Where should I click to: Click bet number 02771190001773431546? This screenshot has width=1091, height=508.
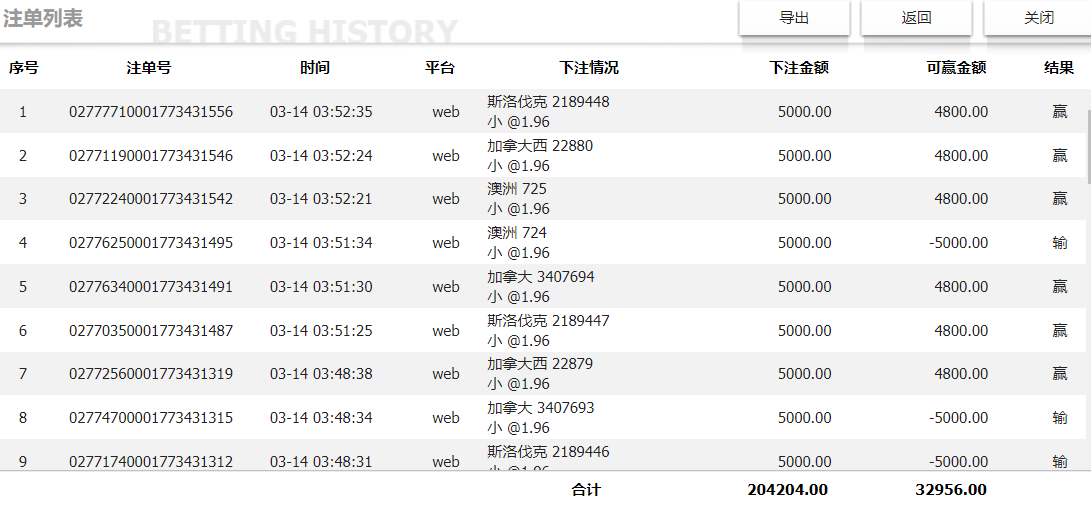[151, 156]
